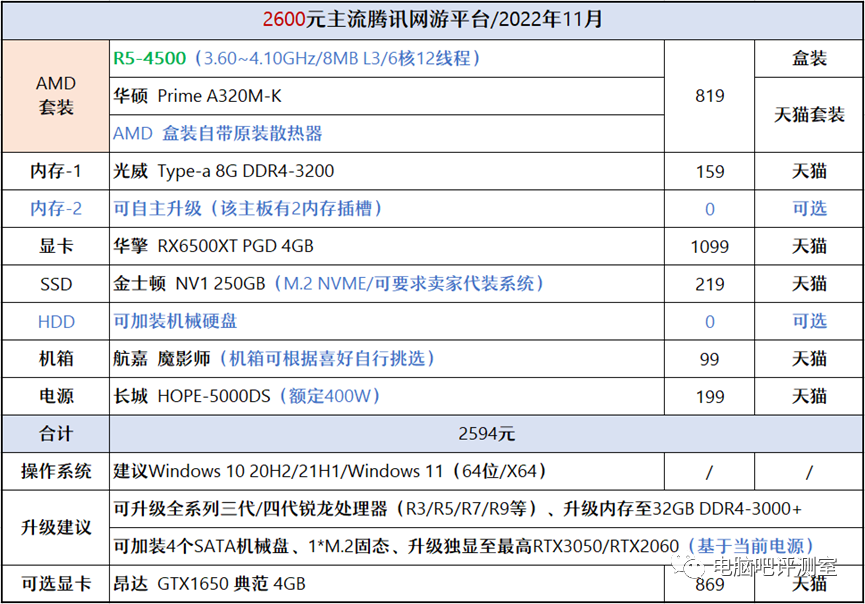This screenshot has height=604, width=865.
Task: Click the '航嘉 魔影师' case cell
Action: [386, 359]
